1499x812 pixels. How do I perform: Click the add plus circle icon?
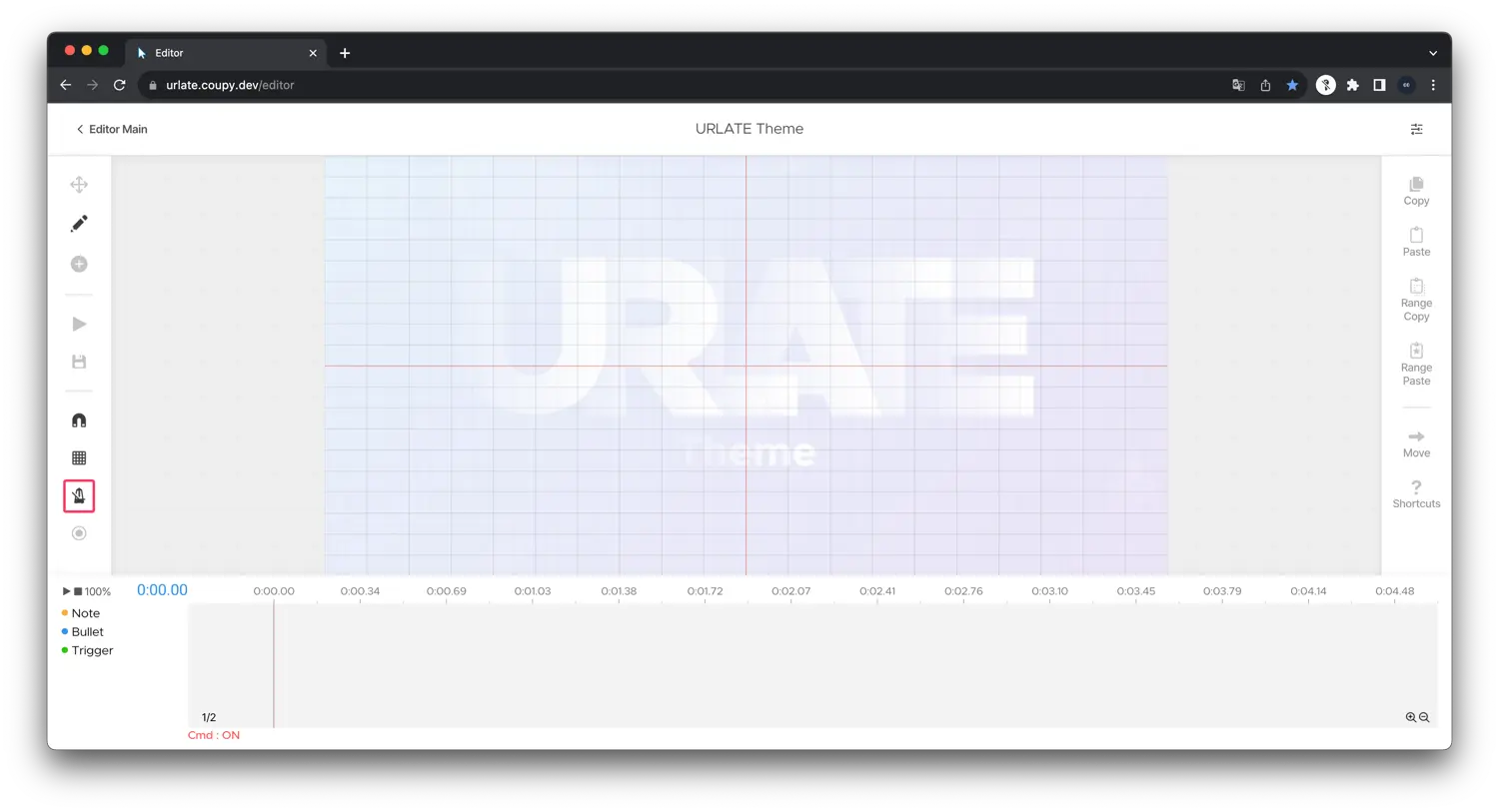pyautogui.click(x=79, y=264)
